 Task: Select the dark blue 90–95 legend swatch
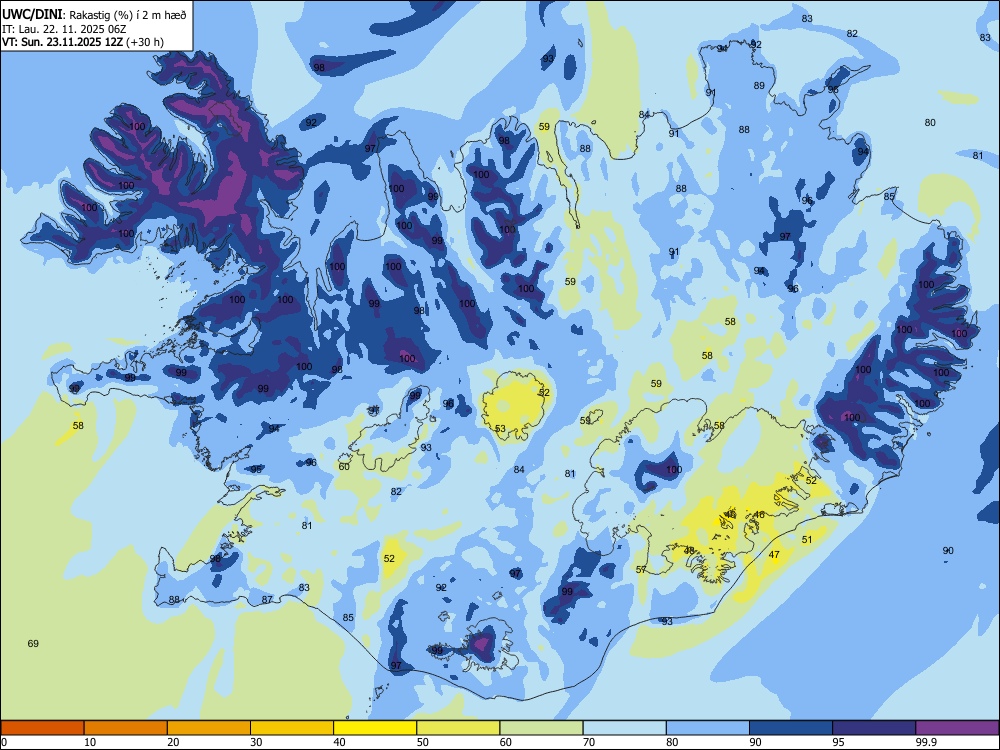[791, 728]
